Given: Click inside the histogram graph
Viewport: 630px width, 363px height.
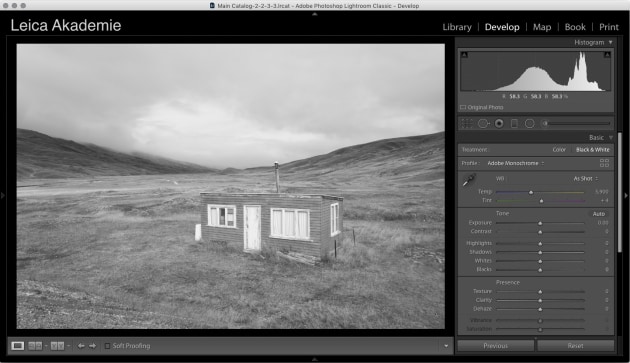Looking at the screenshot, I should pos(536,71).
